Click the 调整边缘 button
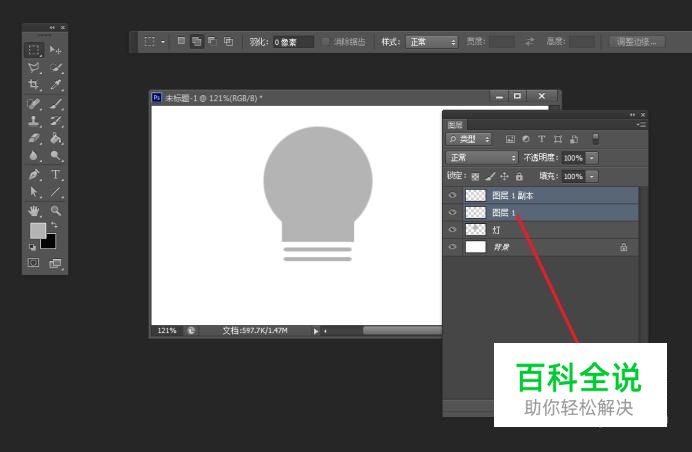This screenshot has height=452, width=692. click(636, 42)
